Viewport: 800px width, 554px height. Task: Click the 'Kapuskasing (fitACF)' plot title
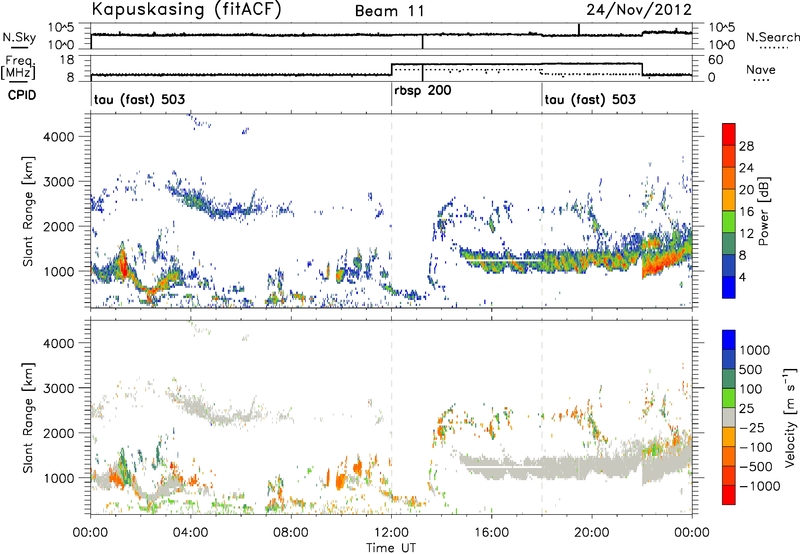click(x=186, y=9)
